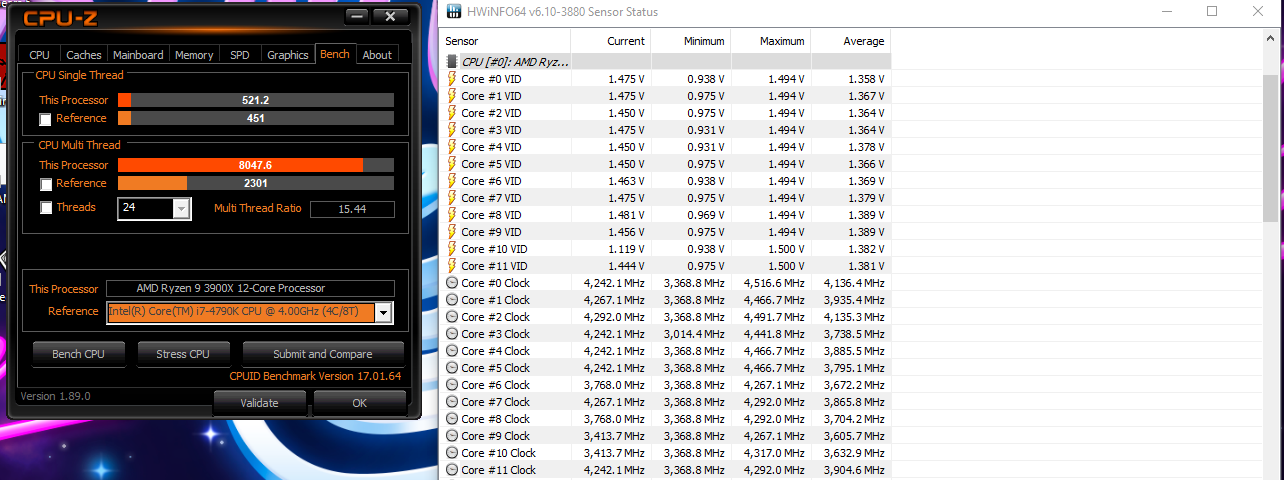Click the lightning icon beside Core #4 VID
The width and height of the screenshot is (1284, 480).
452,147
